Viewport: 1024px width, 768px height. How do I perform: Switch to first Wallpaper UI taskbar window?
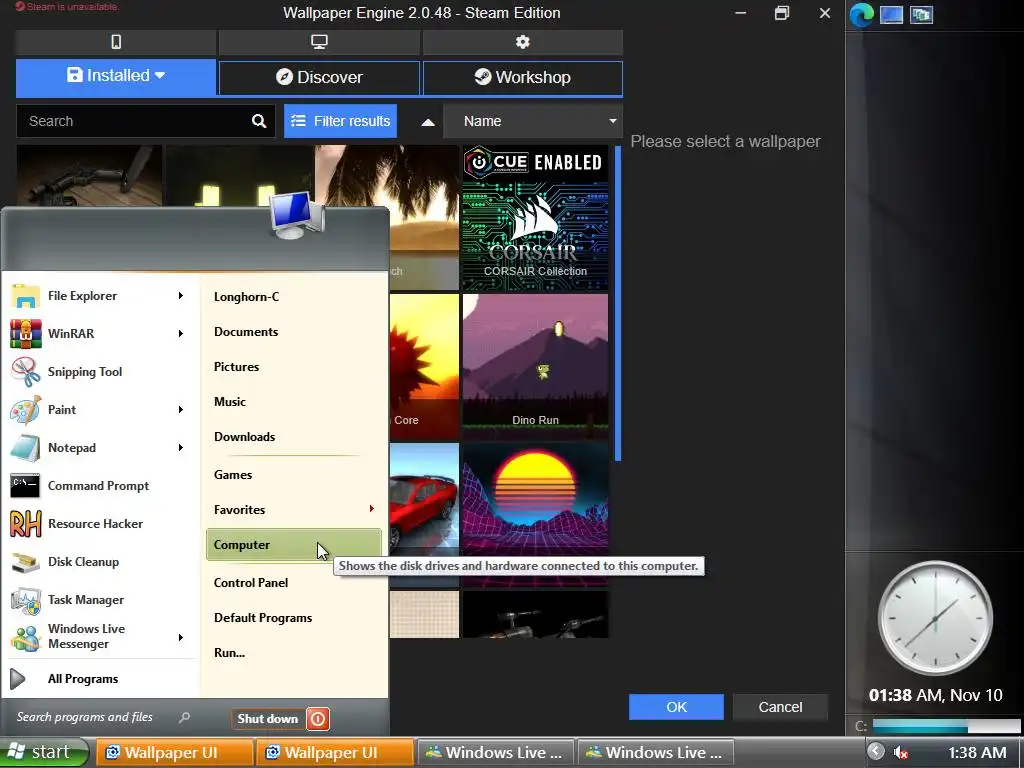174,752
